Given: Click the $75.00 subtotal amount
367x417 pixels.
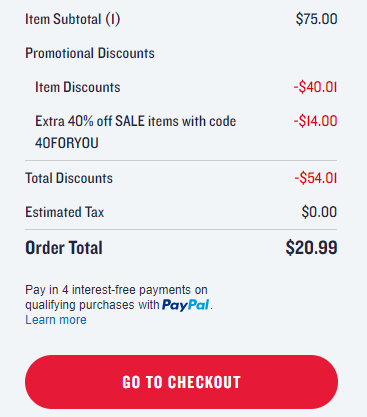Looking at the screenshot, I should click(316, 19).
